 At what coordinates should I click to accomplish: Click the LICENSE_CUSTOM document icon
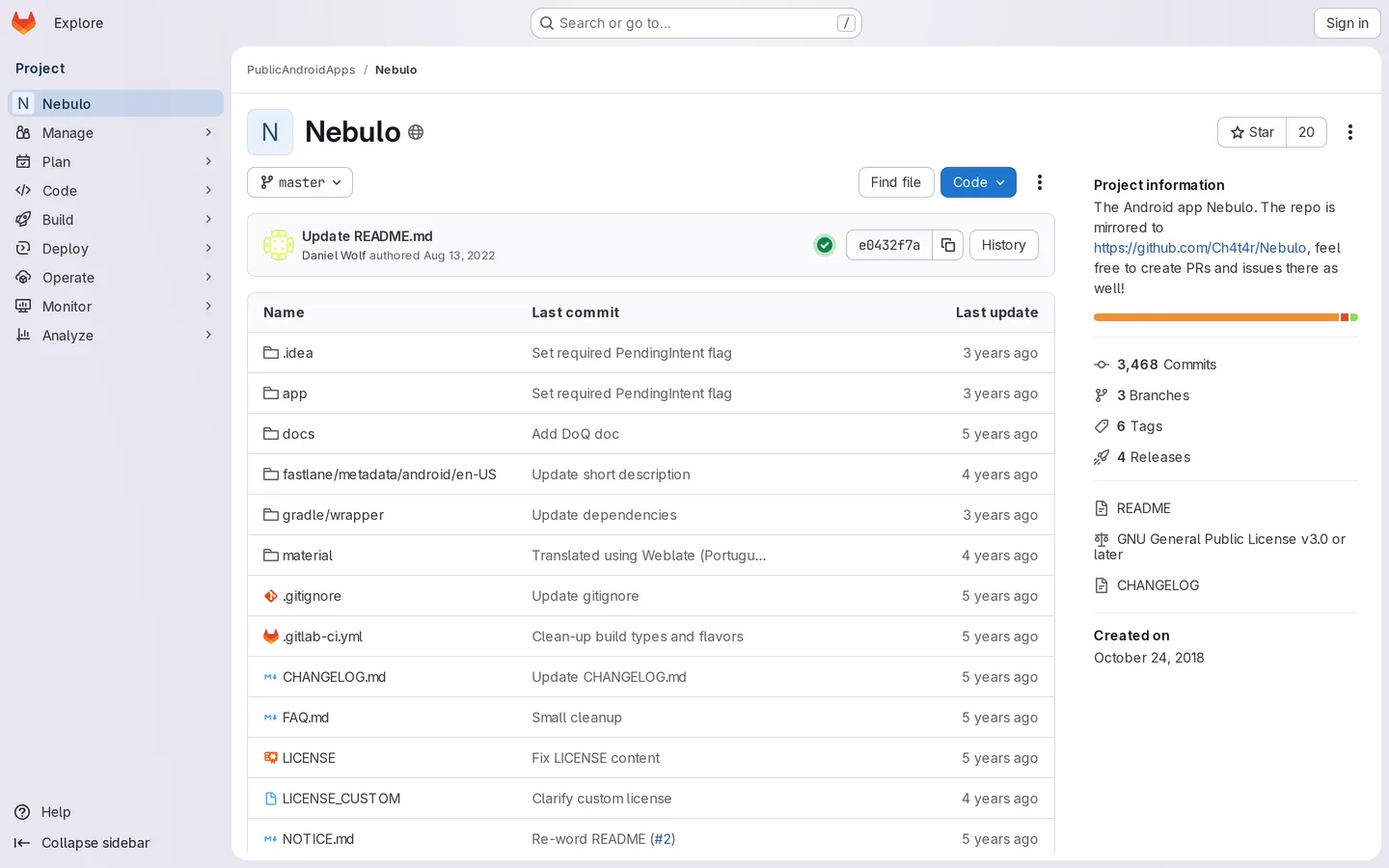click(x=271, y=799)
